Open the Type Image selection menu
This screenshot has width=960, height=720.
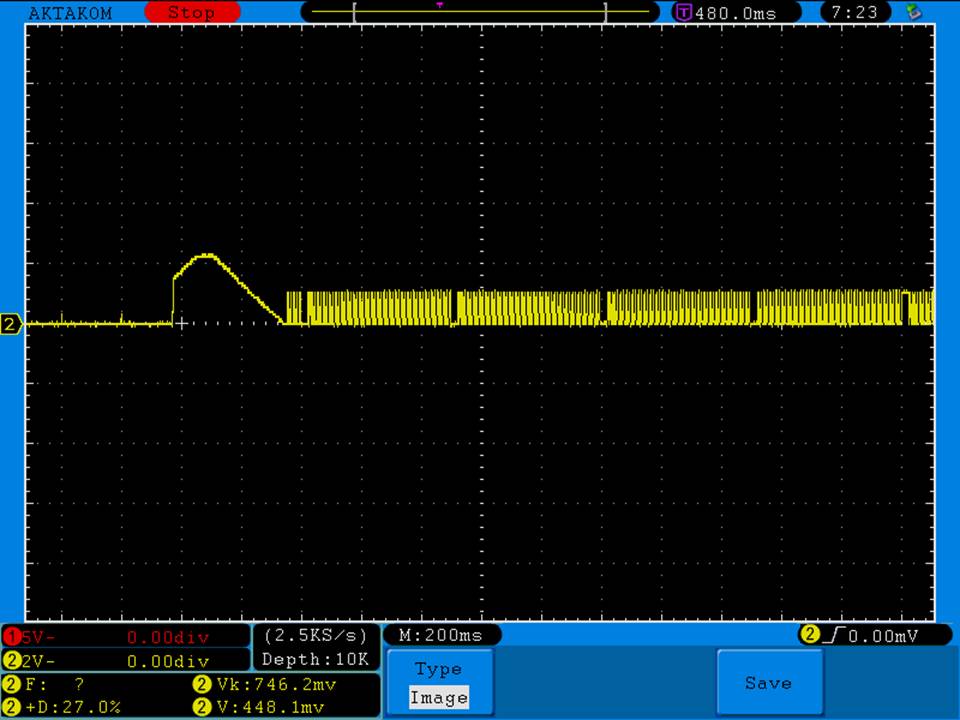pyautogui.click(x=438, y=684)
